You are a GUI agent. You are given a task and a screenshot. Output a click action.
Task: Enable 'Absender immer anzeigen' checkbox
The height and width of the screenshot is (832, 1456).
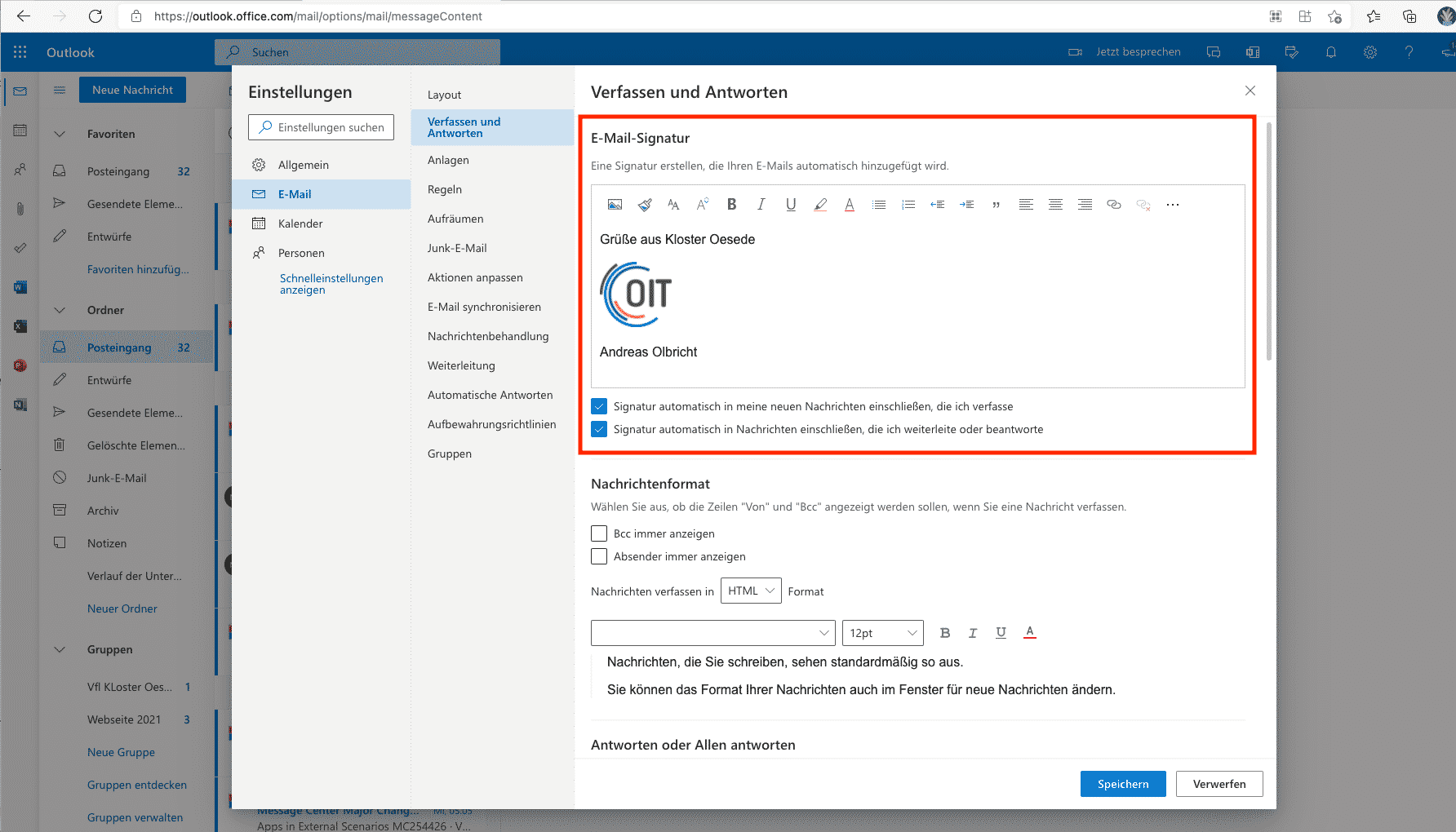tap(599, 556)
